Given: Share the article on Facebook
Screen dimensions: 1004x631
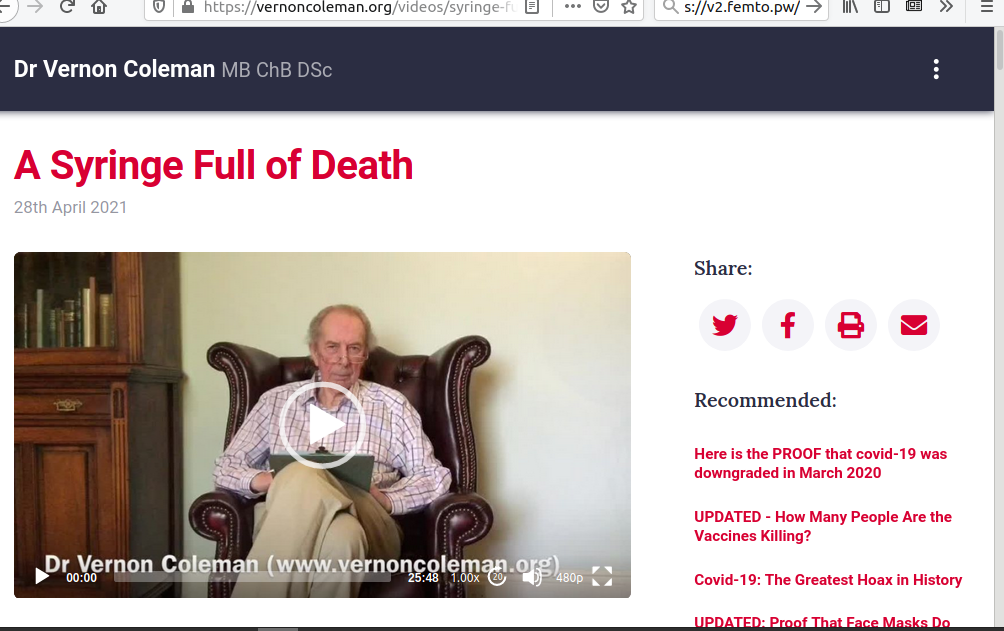Looking at the screenshot, I should point(788,325).
